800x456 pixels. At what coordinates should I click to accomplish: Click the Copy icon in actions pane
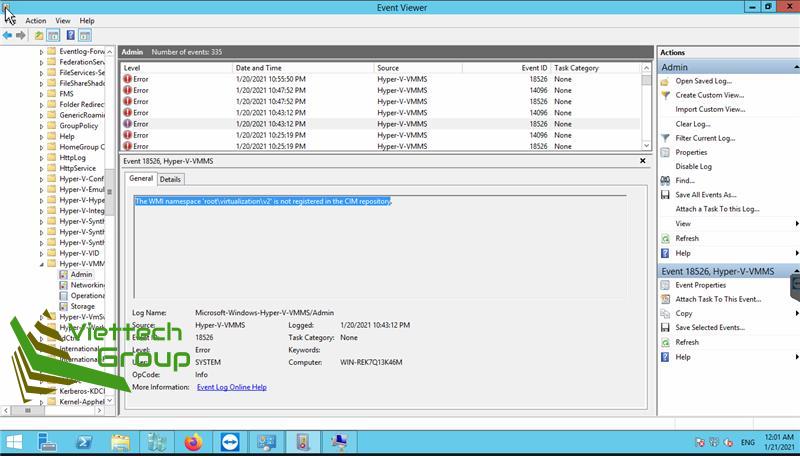point(665,314)
